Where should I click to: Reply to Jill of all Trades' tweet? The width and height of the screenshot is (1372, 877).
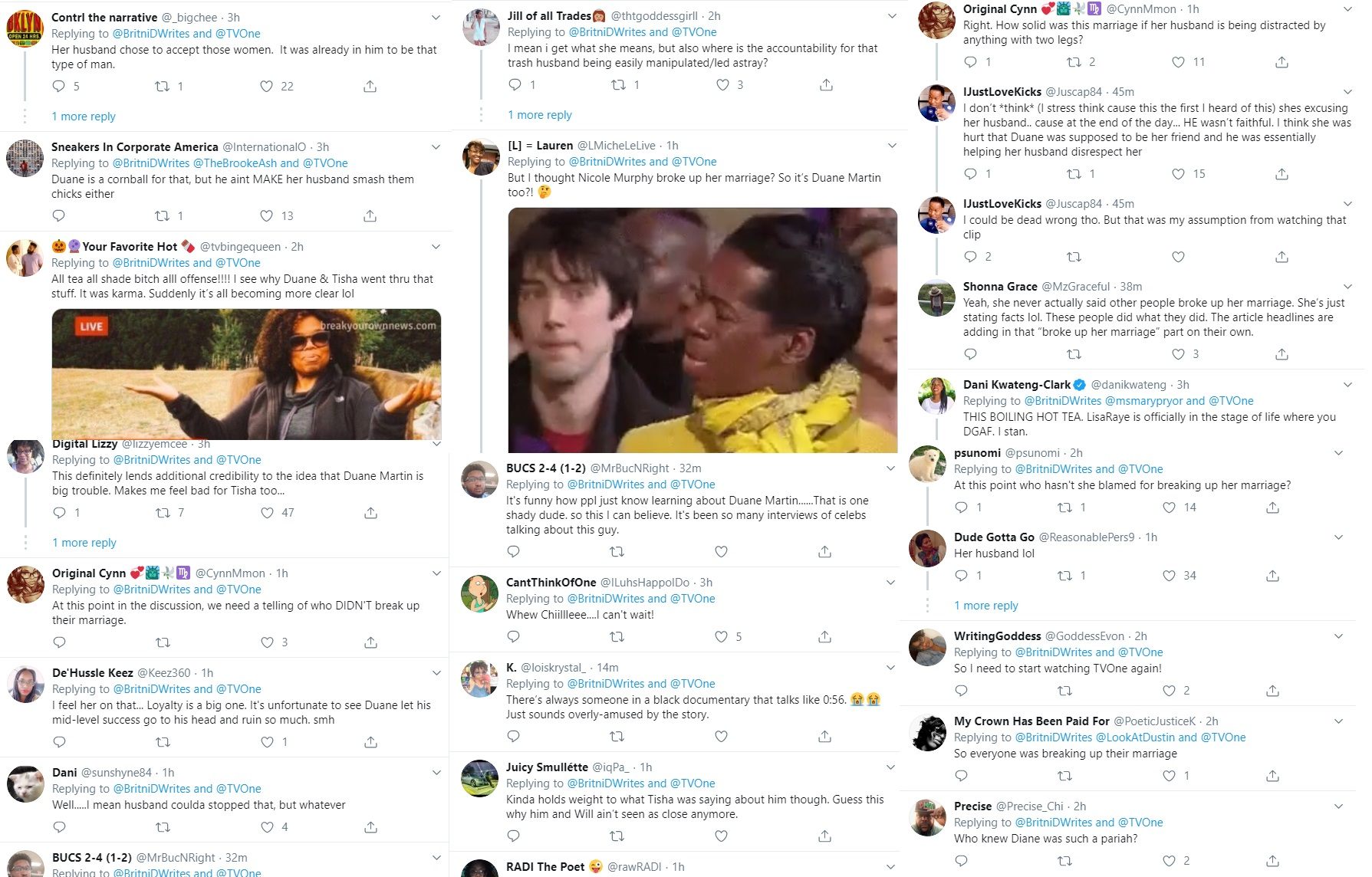pos(515,85)
